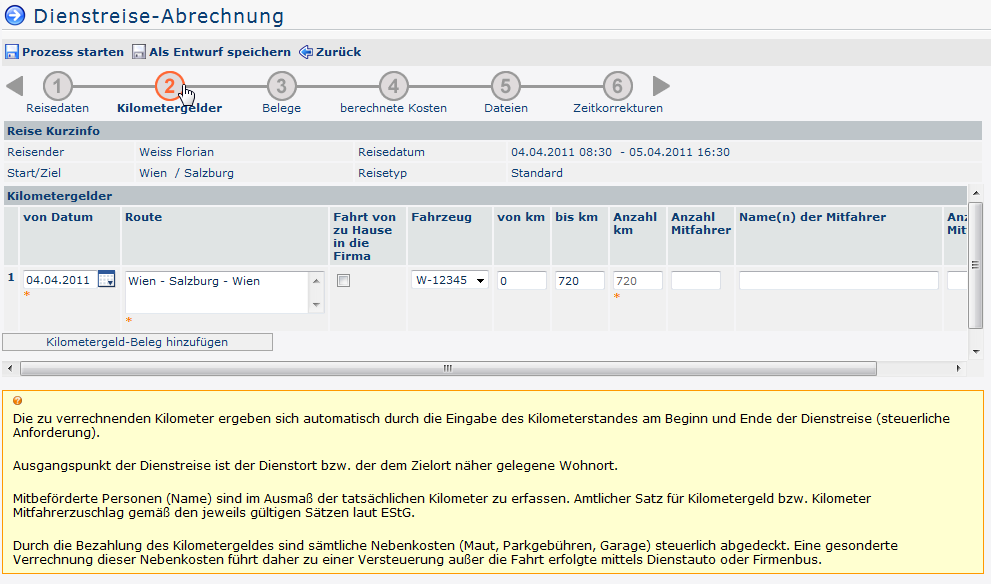Click Name(n) der Mitfahrer input field
Viewport: 991px width, 584px height.
pyautogui.click(x=839, y=281)
